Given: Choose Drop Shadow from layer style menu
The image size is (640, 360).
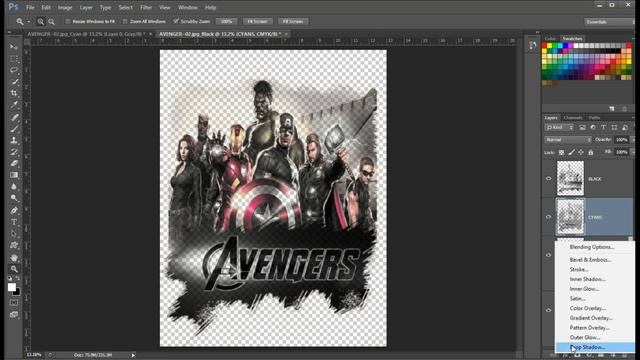Looking at the screenshot, I should click(x=595, y=347).
